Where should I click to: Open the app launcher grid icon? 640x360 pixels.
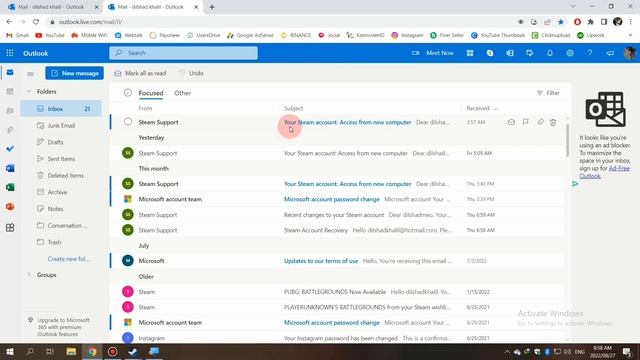click(10, 53)
